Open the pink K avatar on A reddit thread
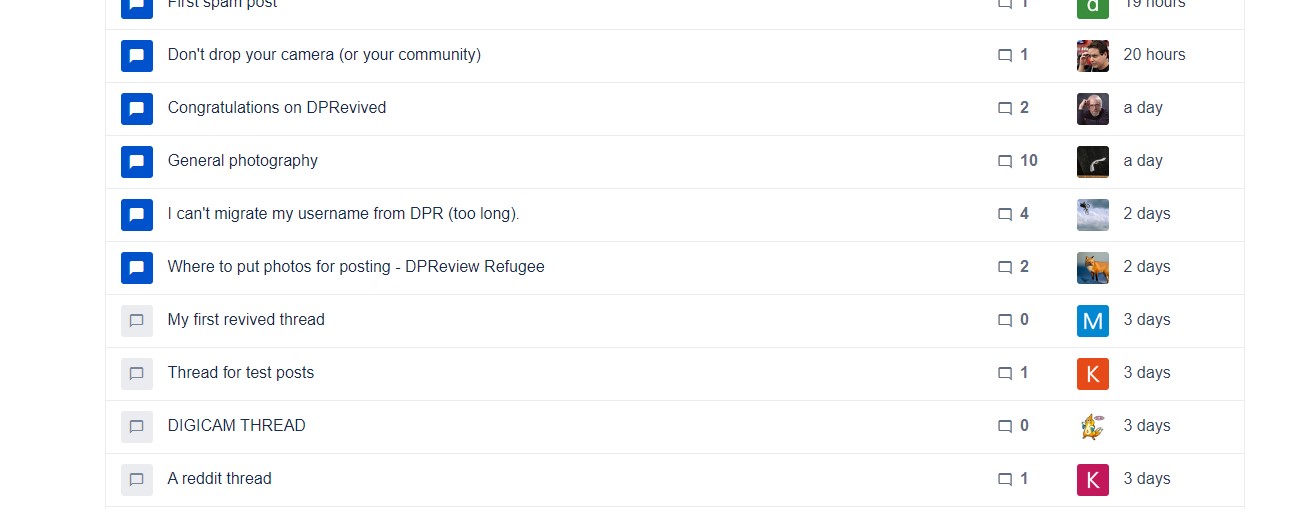 pyautogui.click(x=1093, y=479)
